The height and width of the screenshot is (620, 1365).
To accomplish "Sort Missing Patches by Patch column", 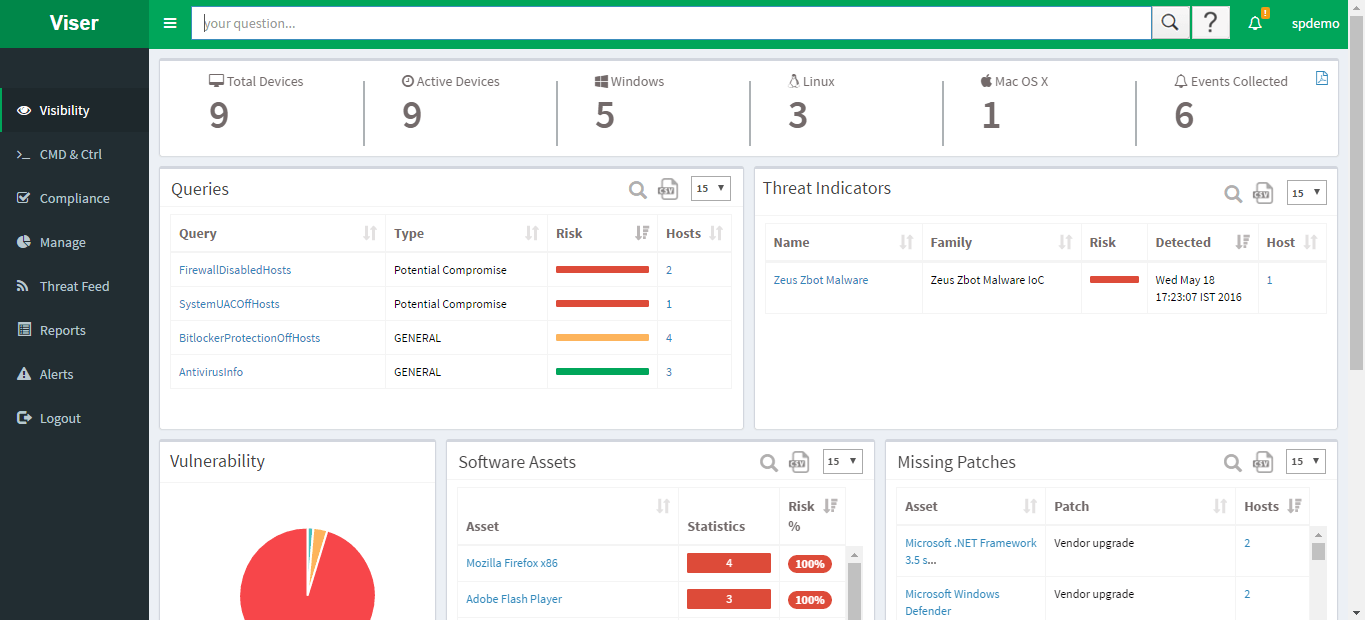I will pos(1141,506).
